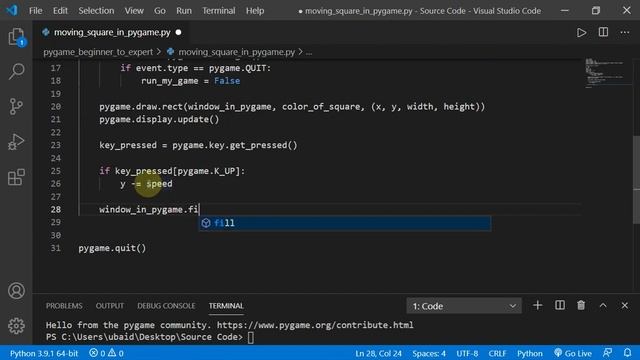Change line ending via CRLF

pyautogui.click(x=497, y=353)
